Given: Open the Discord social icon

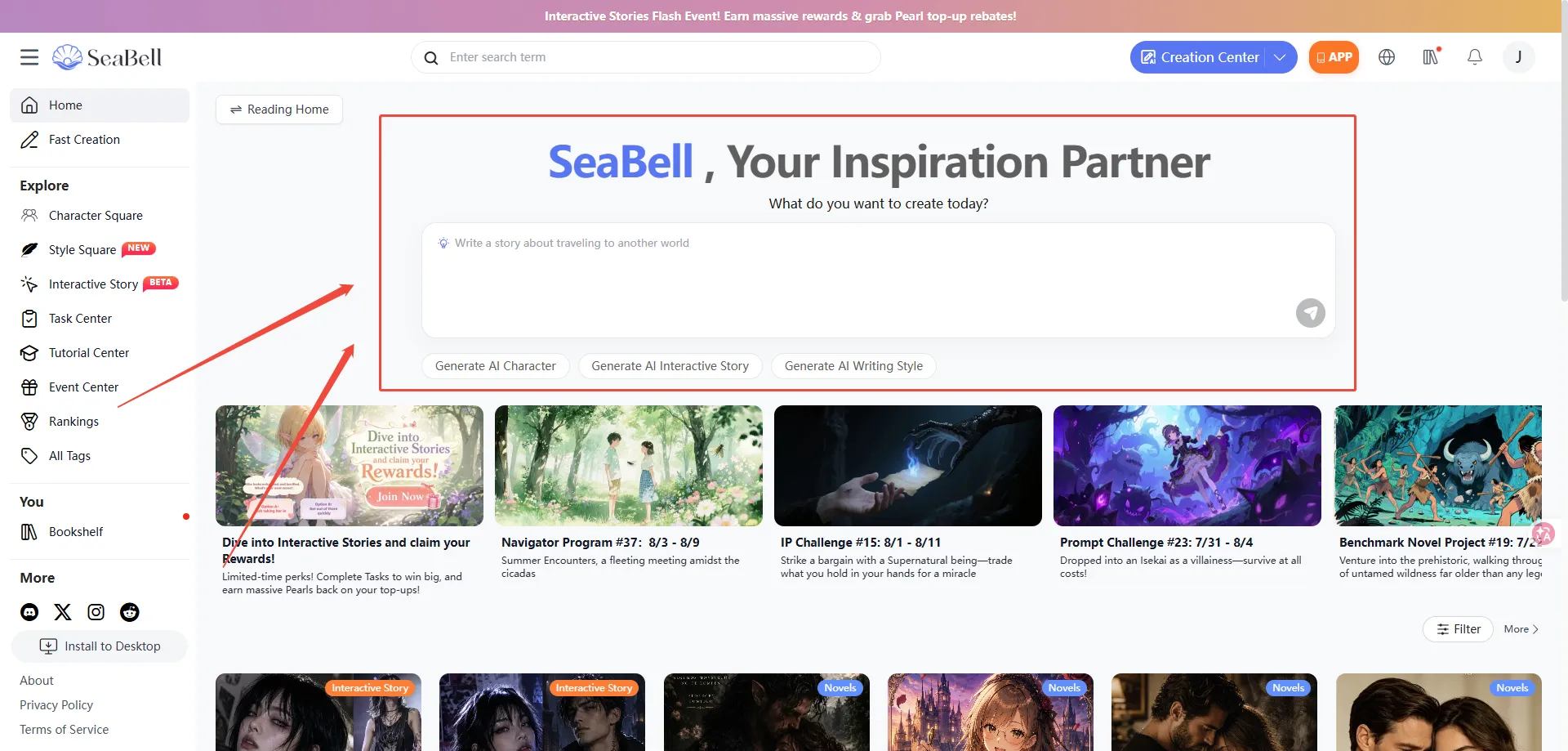Looking at the screenshot, I should coord(29,612).
